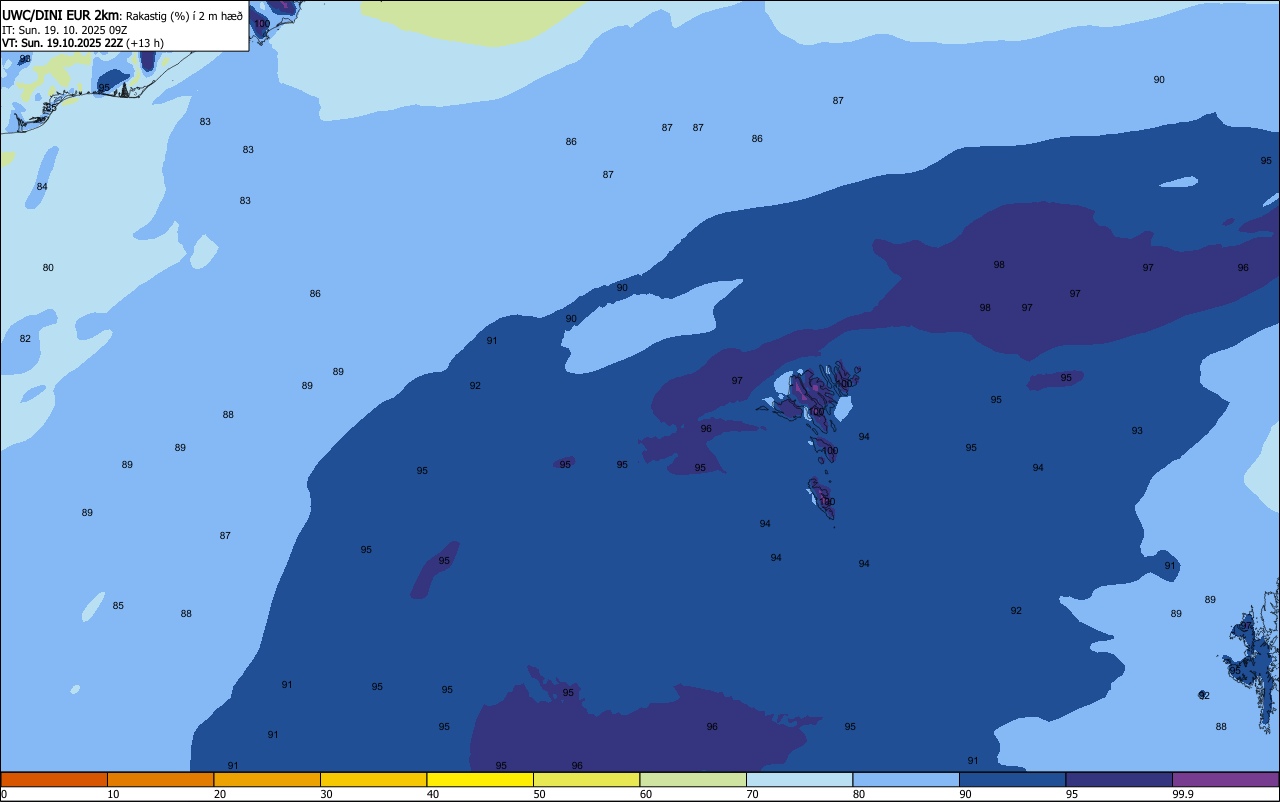Select the 50–60 pale yellow legend swatch
Screen dimensions: 1280x802
[586, 779]
